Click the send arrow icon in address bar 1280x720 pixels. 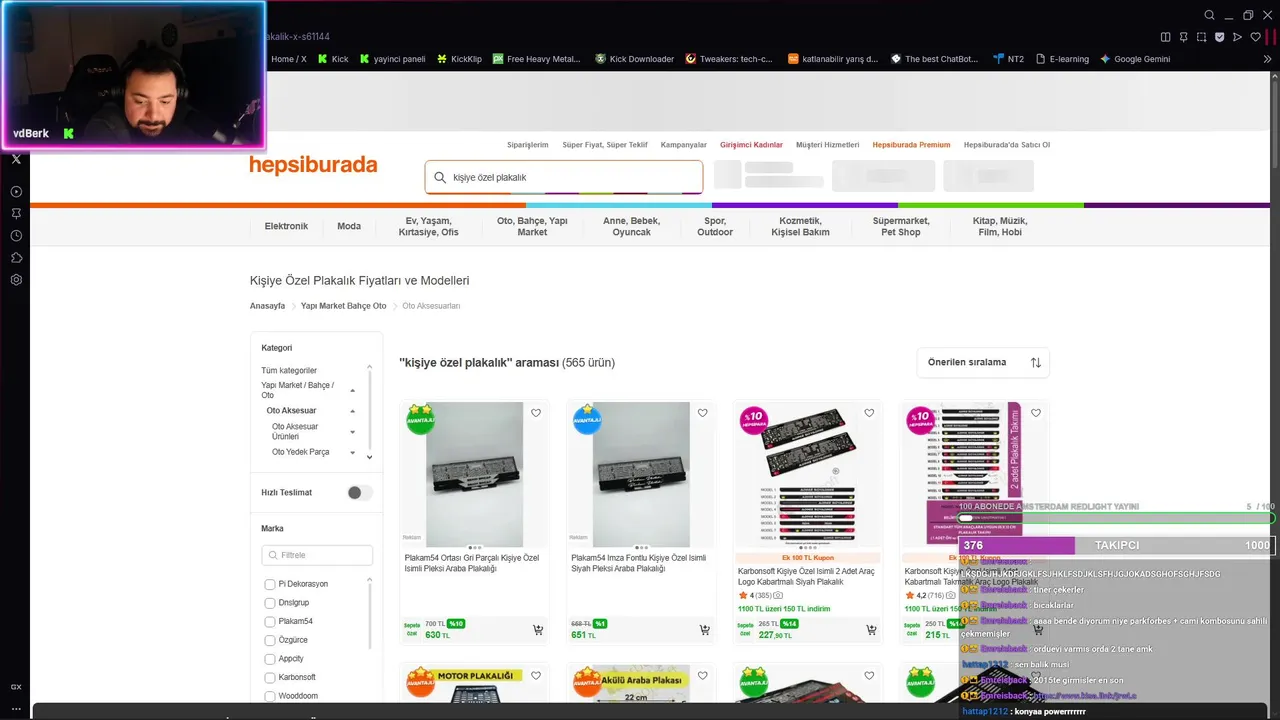(1237, 37)
